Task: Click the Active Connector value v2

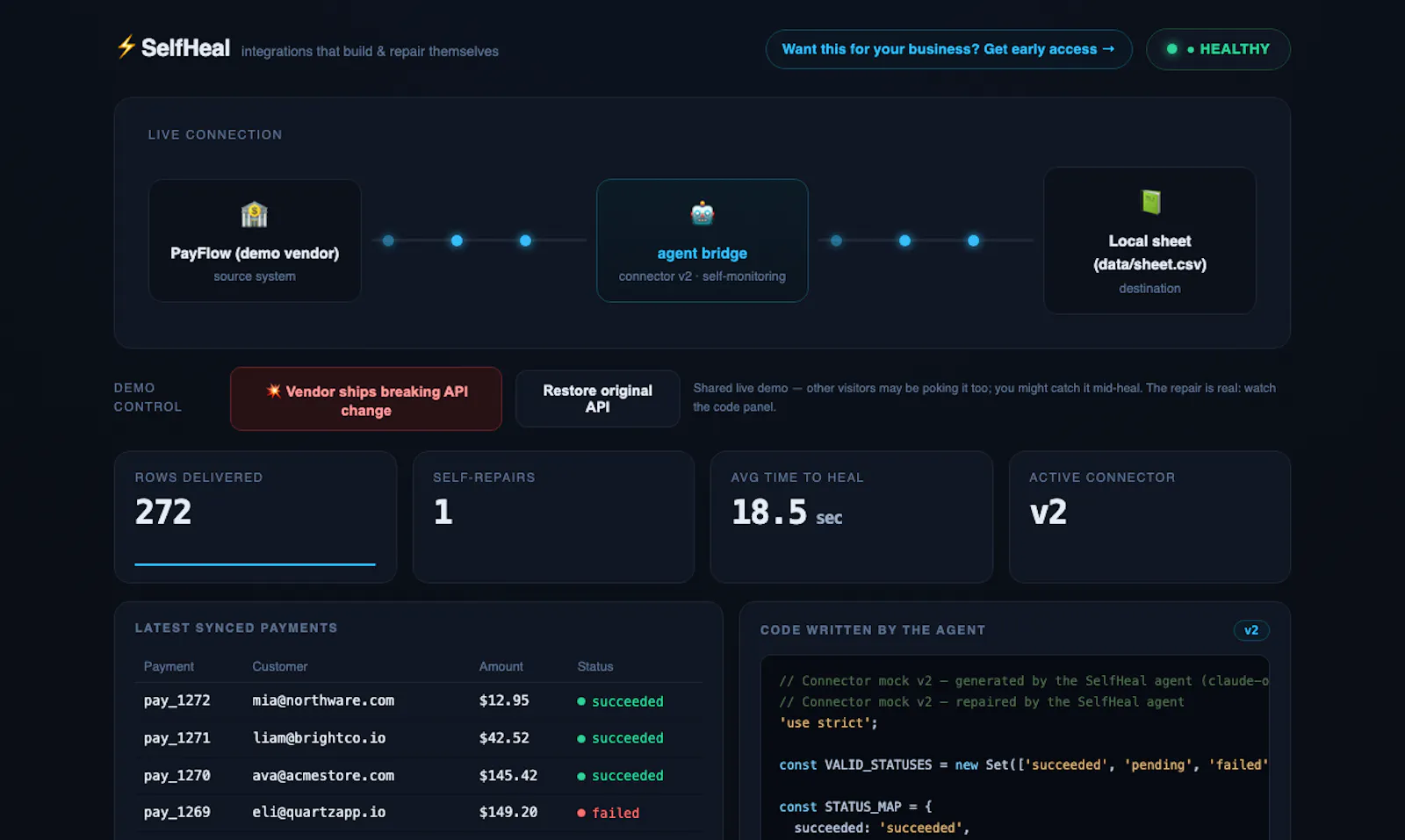Action: [x=1048, y=512]
